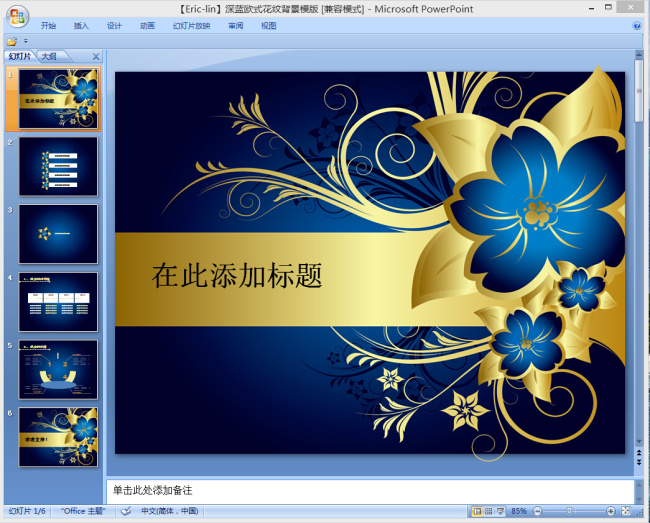Select slide 6 thumbnail
The width and height of the screenshot is (650, 523).
[x=58, y=437]
